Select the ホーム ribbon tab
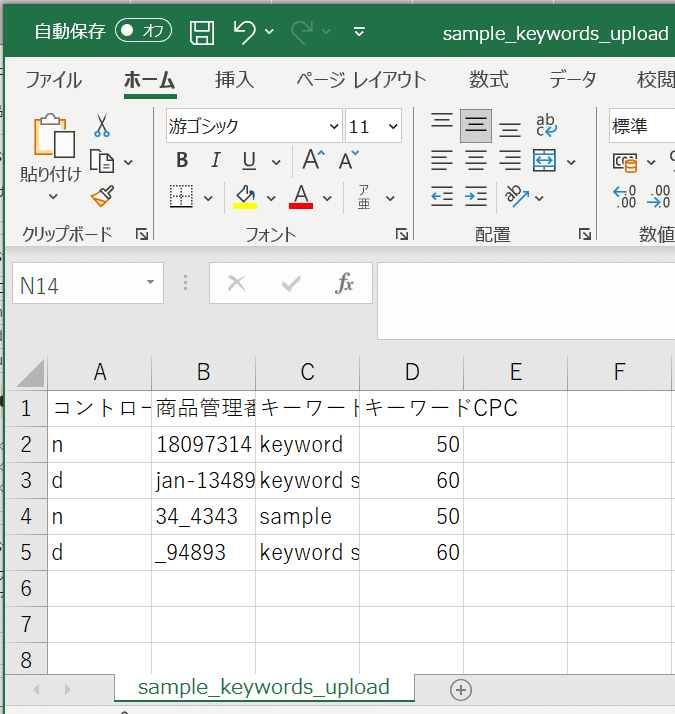The image size is (675, 714). (x=150, y=80)
